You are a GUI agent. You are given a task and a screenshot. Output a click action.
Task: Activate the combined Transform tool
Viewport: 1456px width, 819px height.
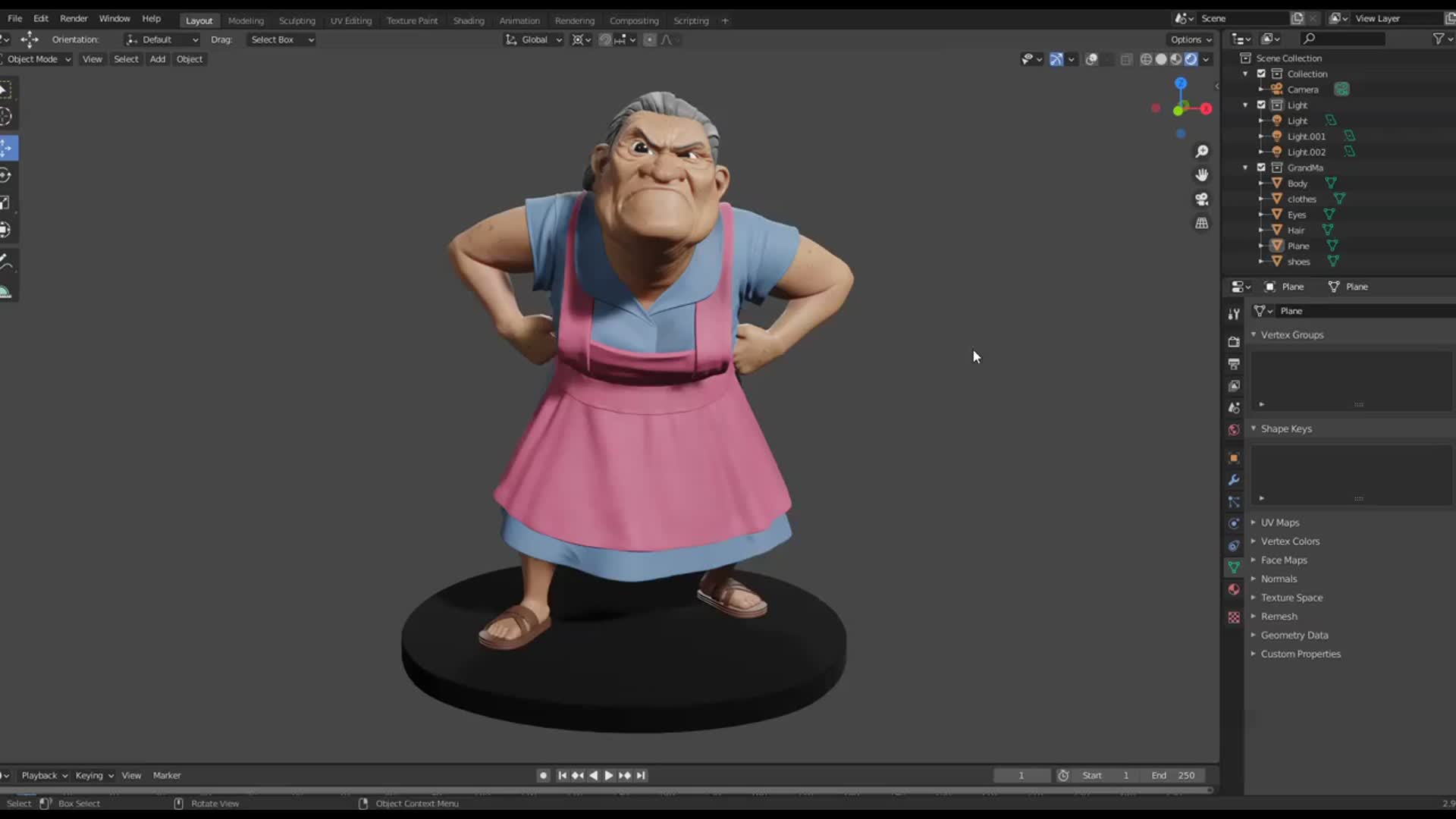[6, 230]
